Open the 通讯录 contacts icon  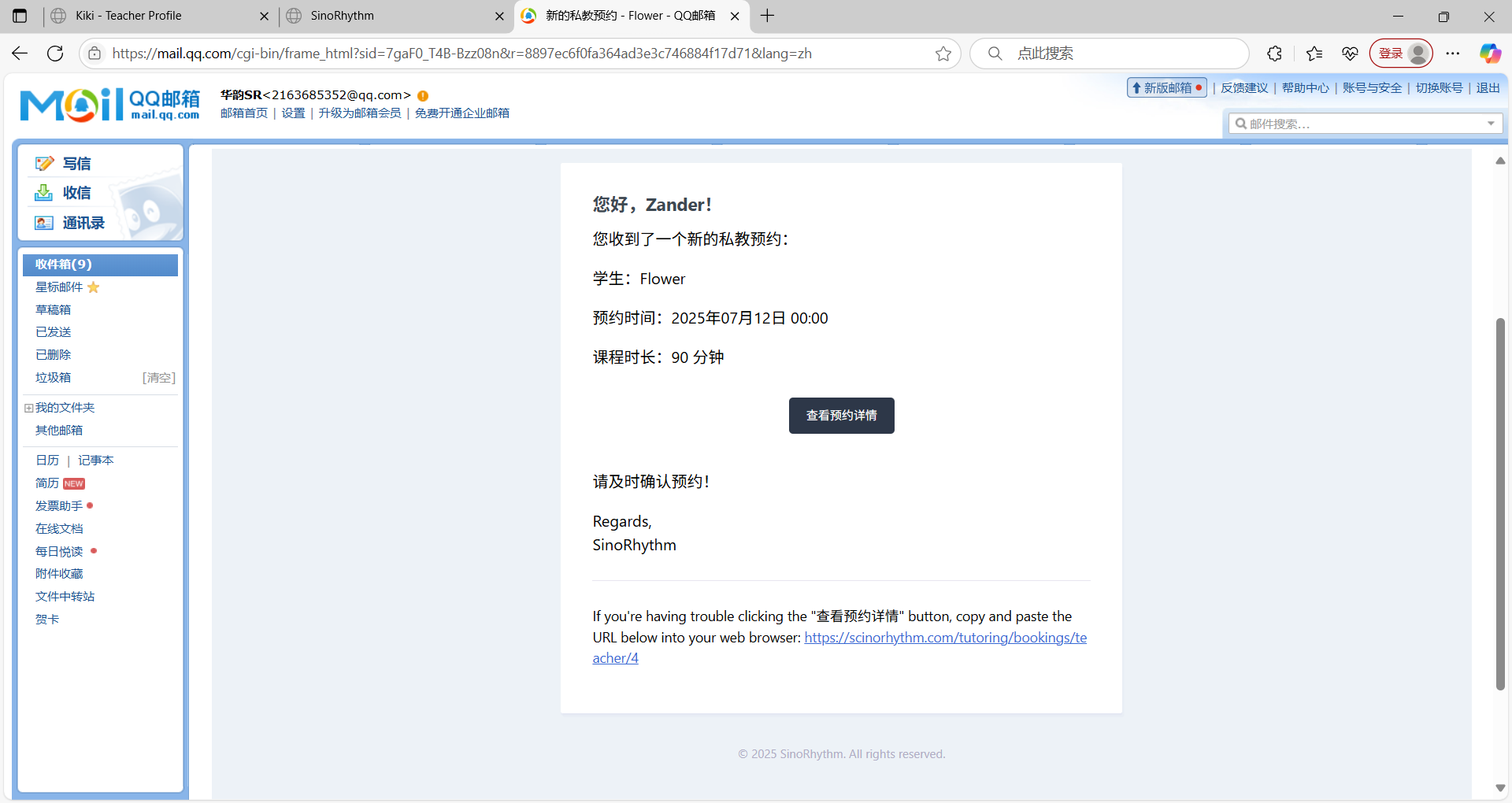tap(44, 223)
